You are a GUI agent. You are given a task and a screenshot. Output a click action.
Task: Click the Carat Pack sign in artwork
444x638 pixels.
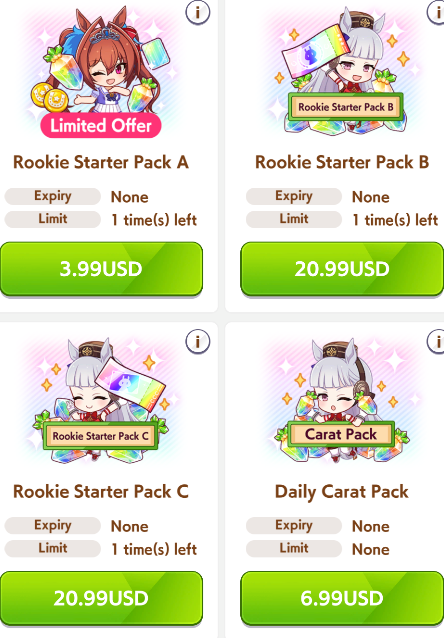[341, 434]
